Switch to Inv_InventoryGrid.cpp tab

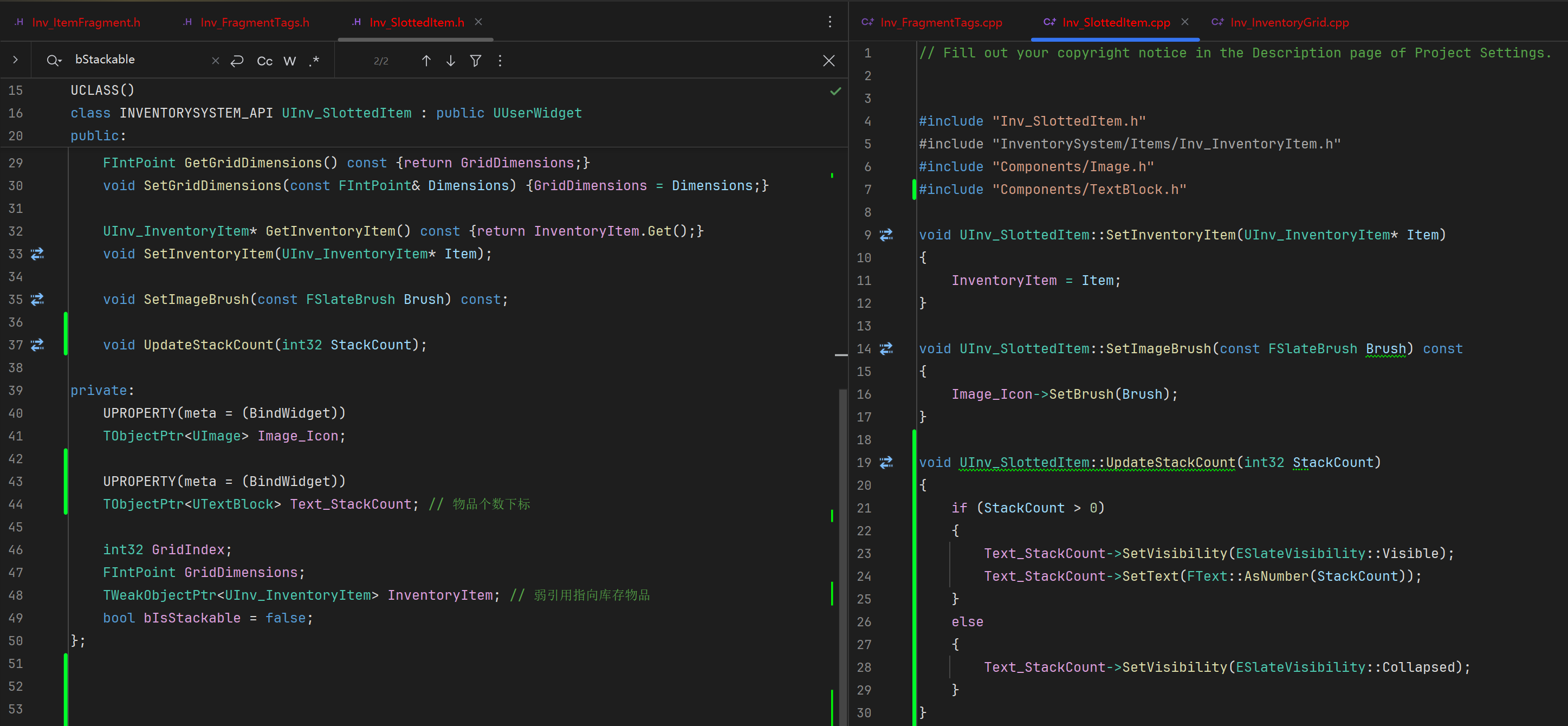click(1288, 23)
